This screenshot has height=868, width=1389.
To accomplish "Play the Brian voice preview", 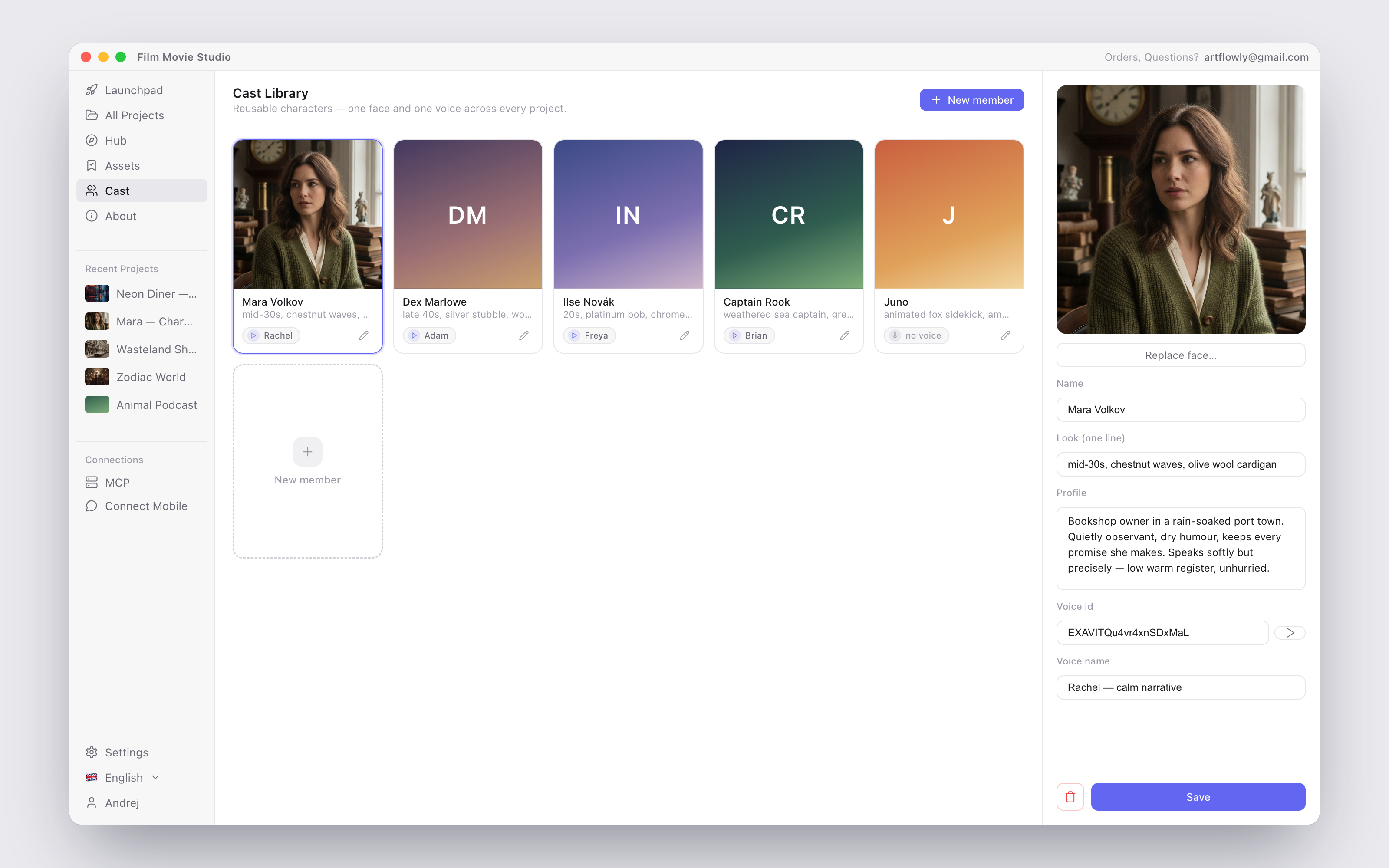I will coord(749,336).
